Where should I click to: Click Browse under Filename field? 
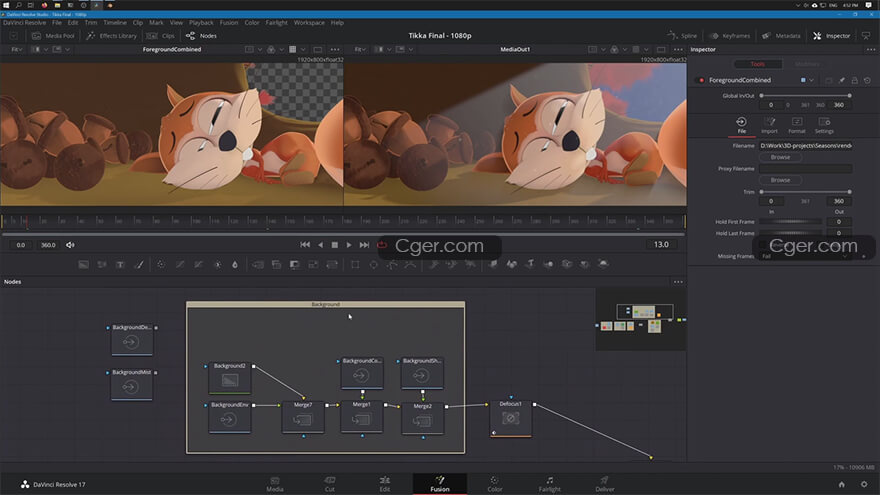[x=780, y=157]
